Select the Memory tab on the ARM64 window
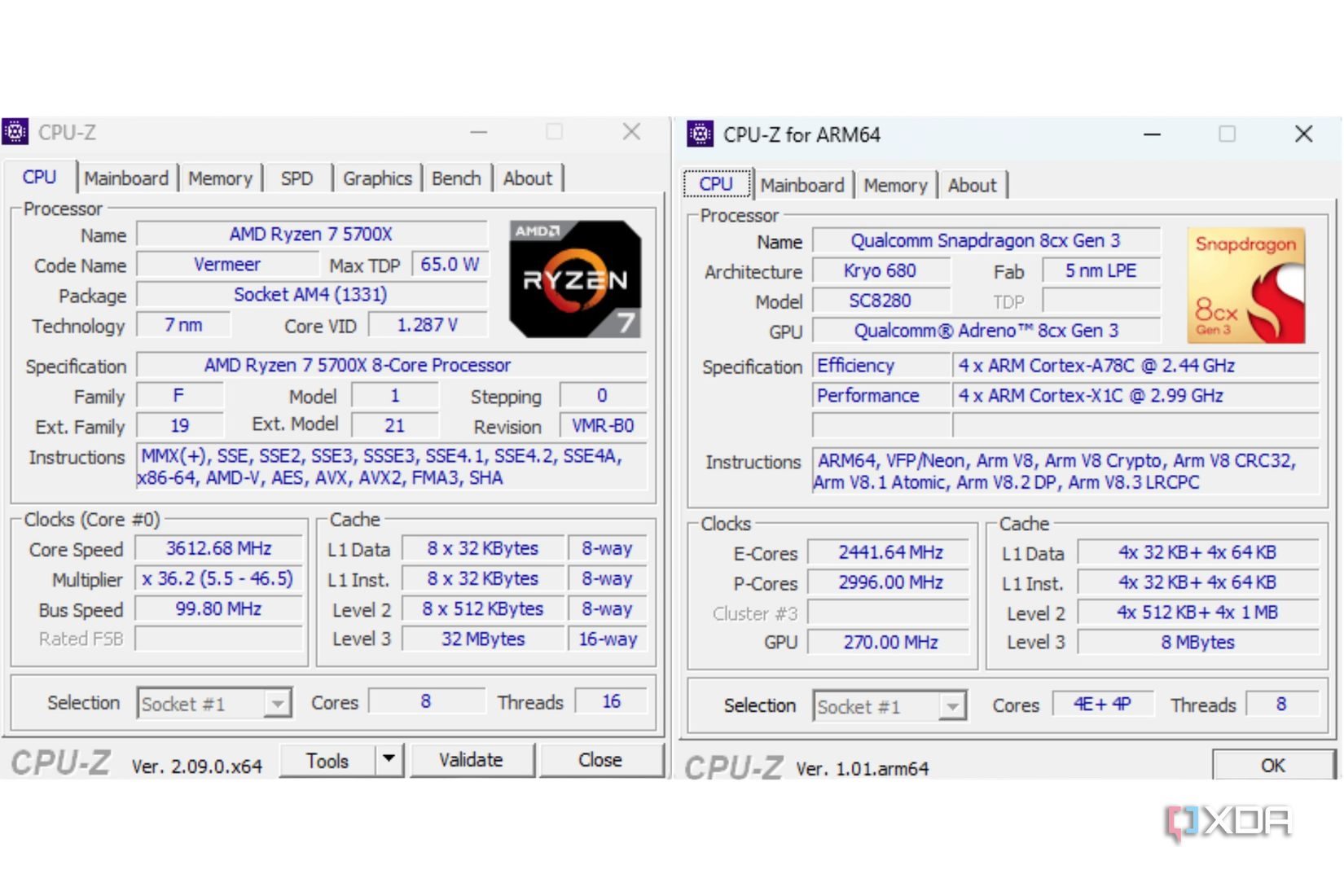 click(894, 185)
